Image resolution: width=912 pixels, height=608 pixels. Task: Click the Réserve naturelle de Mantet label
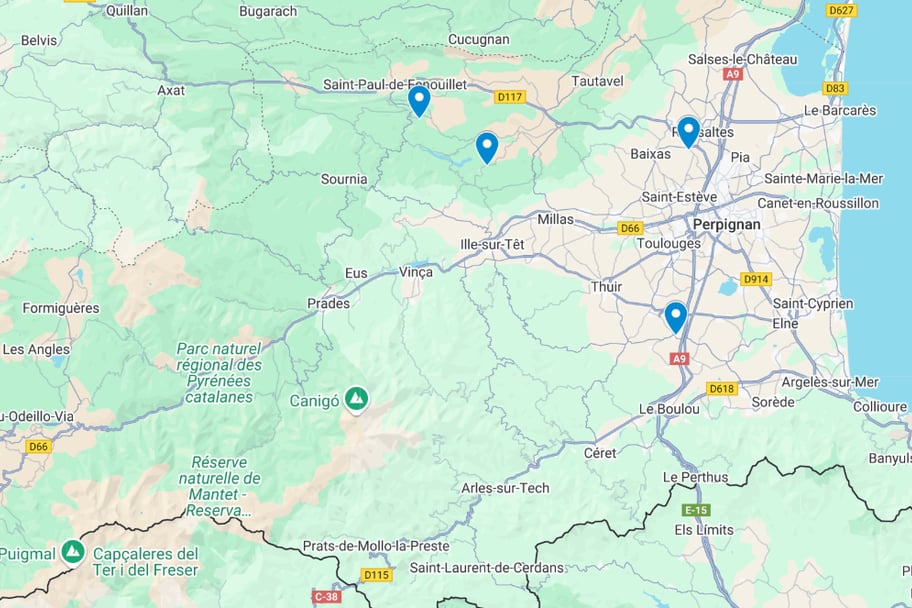[x=219, y=486]
